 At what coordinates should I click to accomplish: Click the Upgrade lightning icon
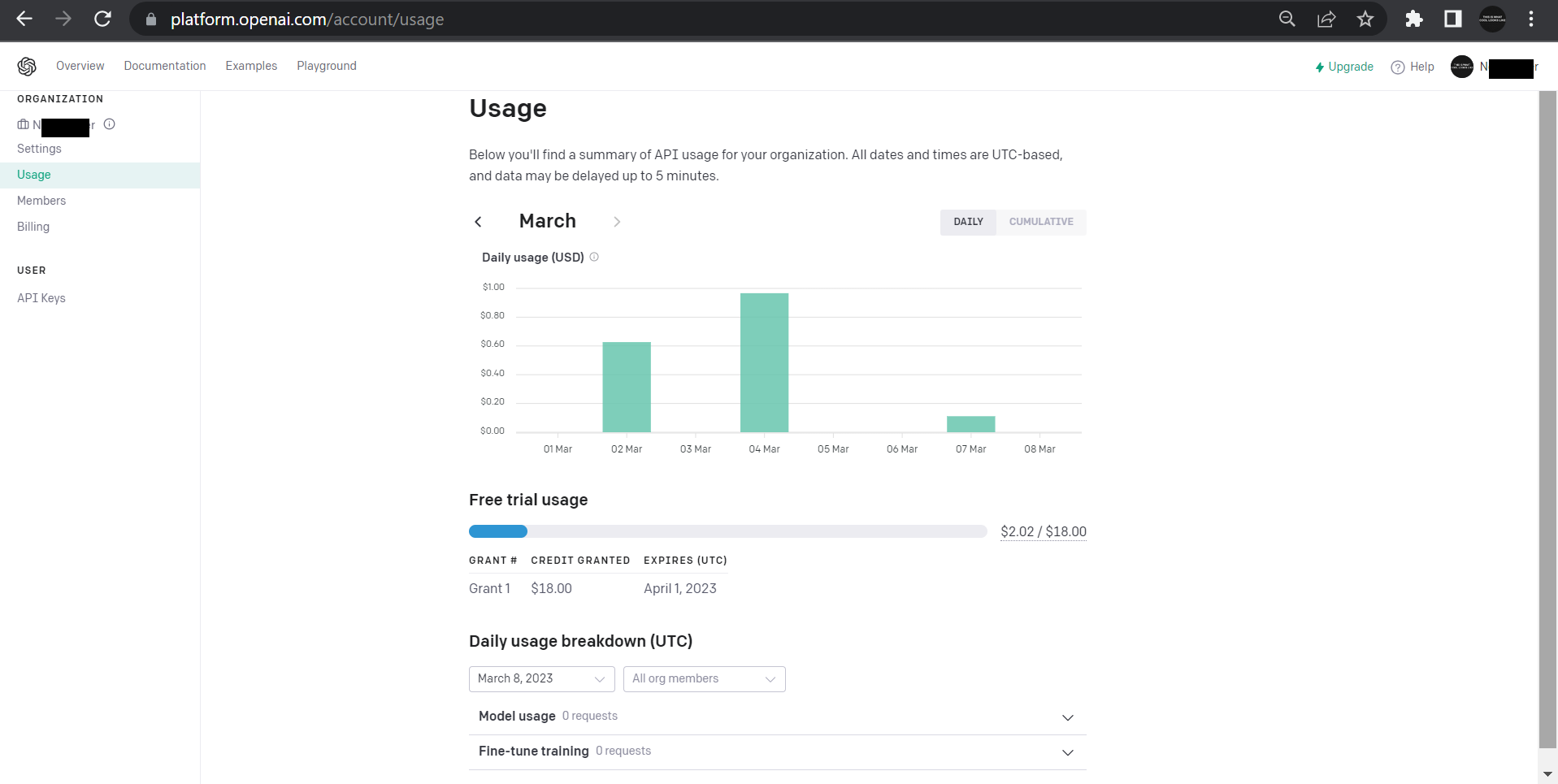click(1319, 67)
